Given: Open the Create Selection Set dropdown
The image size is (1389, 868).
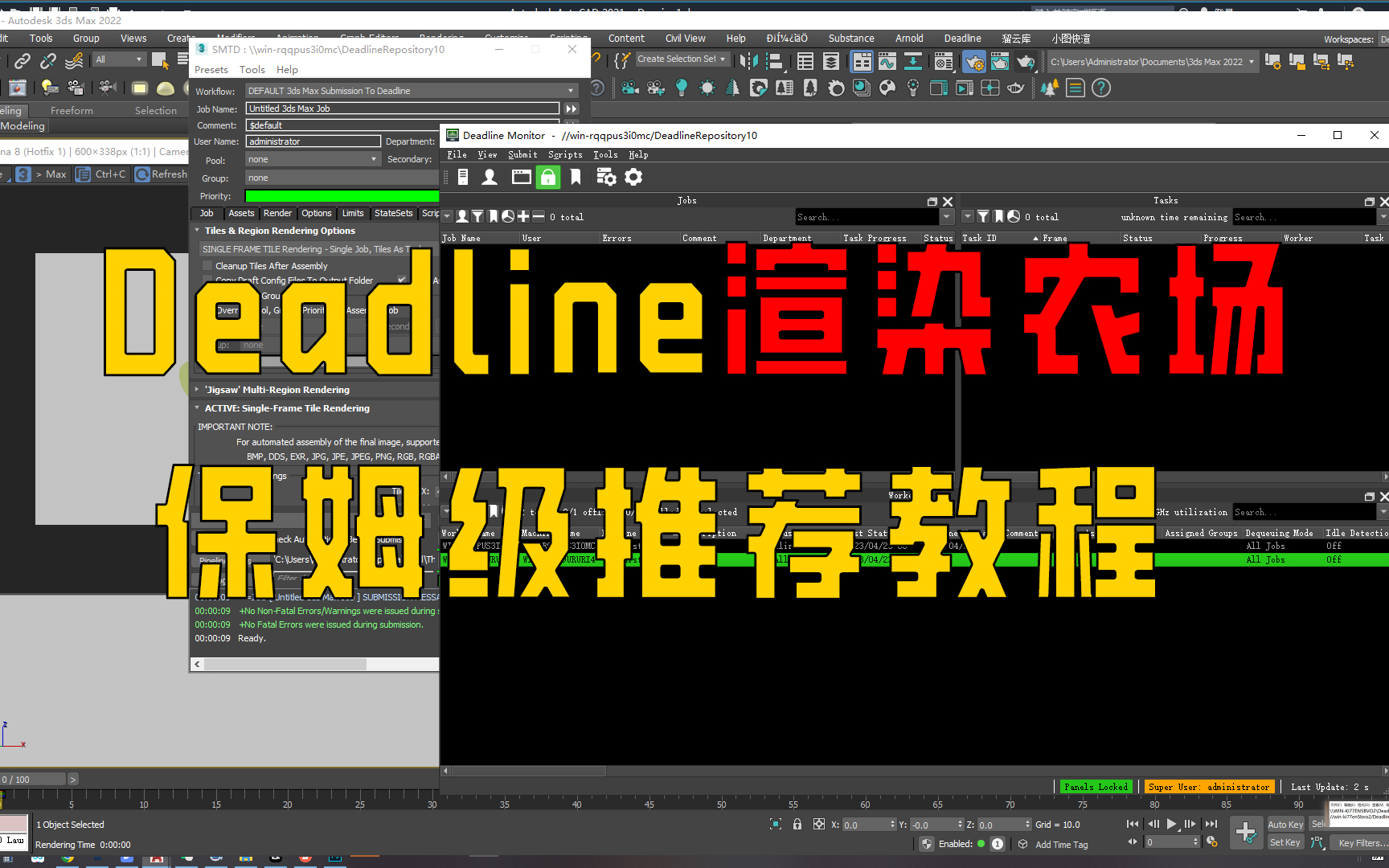Looking at the screenshot, I should pos(682,59).
